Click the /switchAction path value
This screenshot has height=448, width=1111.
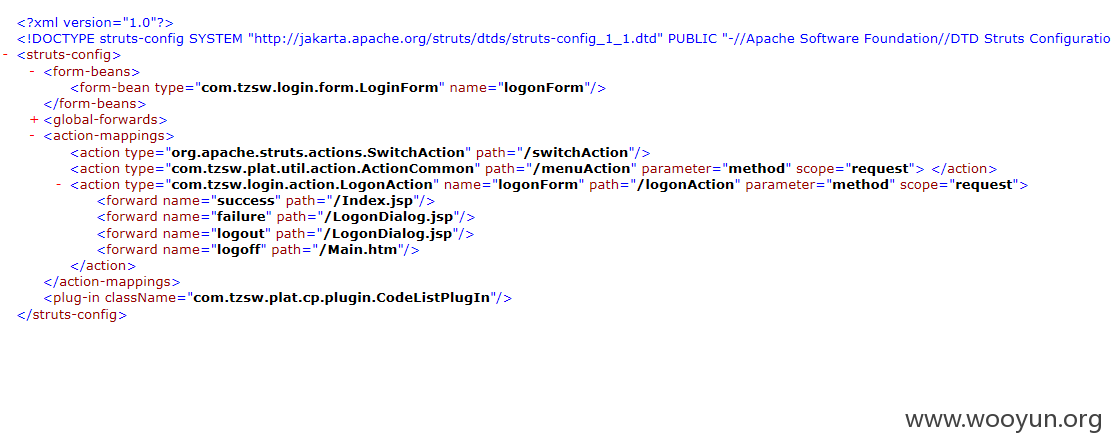tap(576, 152)
